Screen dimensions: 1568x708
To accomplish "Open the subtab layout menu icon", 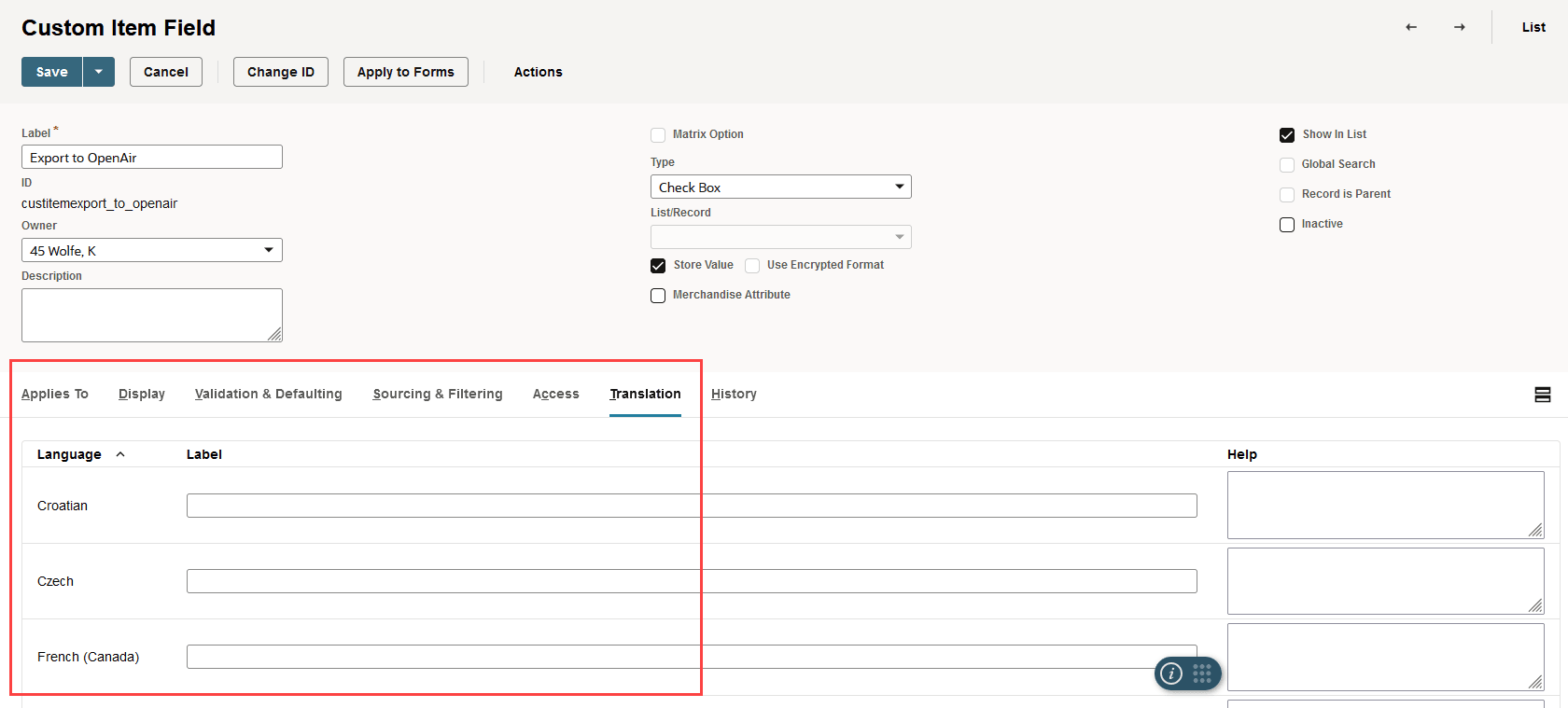I will pyautogui.click(x=1543, y=395).
